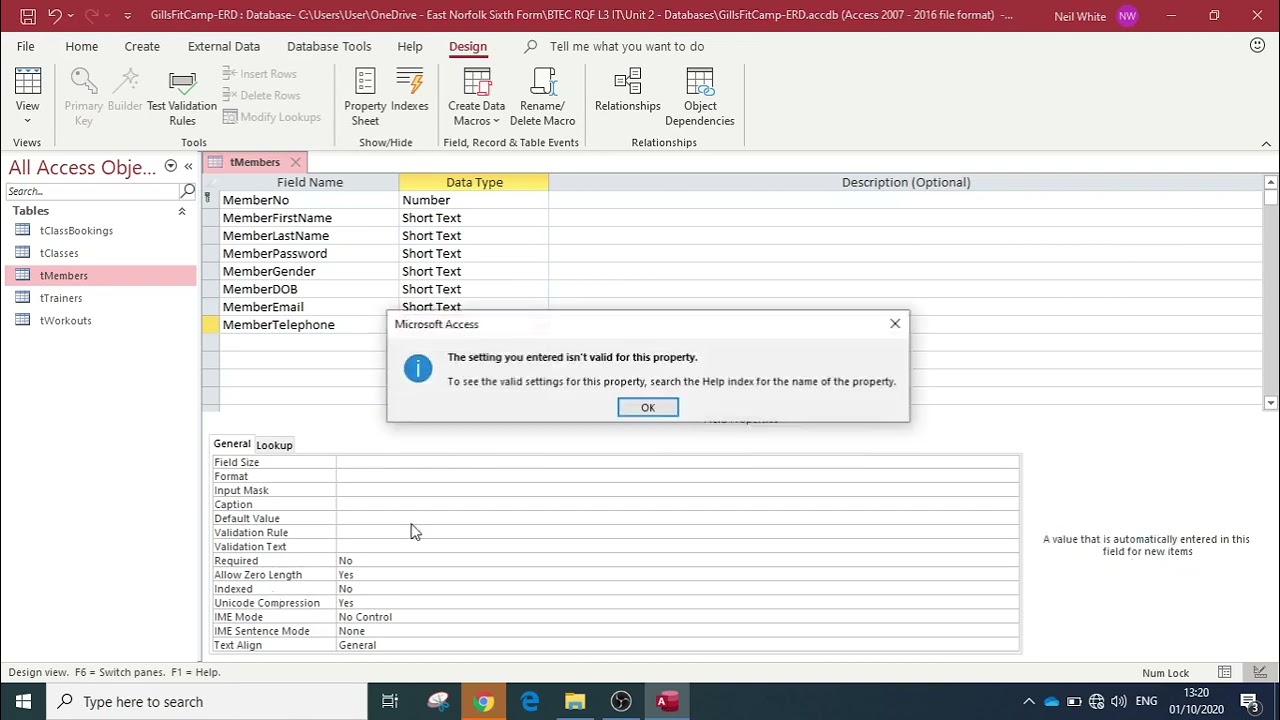This screenshot has height=720, width=1280.
Task: Select the MemberDOB field row
Action: pos(309,290)
